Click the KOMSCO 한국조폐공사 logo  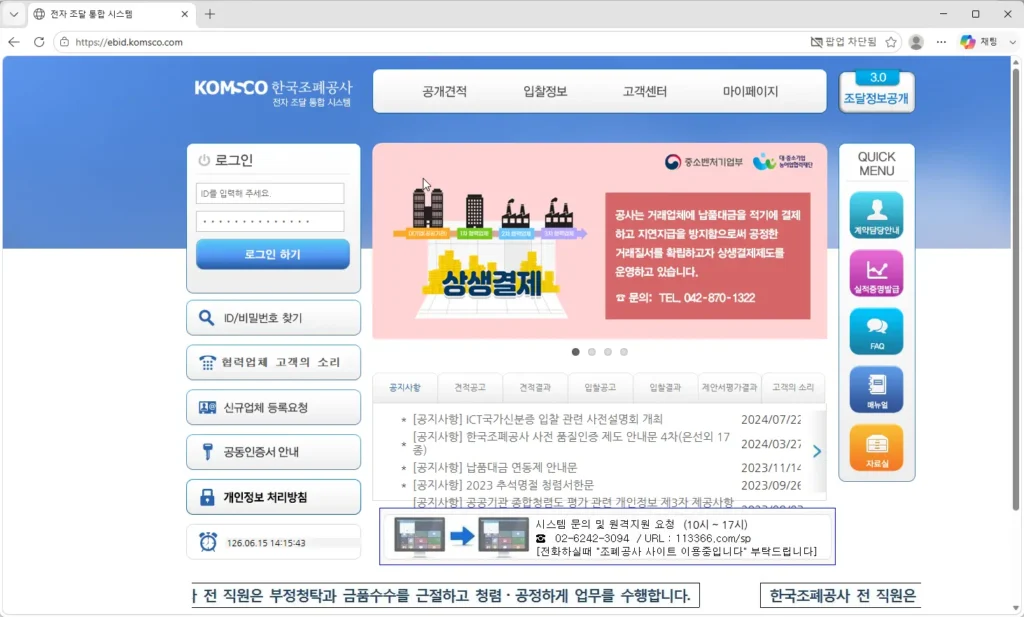(273, 93)
